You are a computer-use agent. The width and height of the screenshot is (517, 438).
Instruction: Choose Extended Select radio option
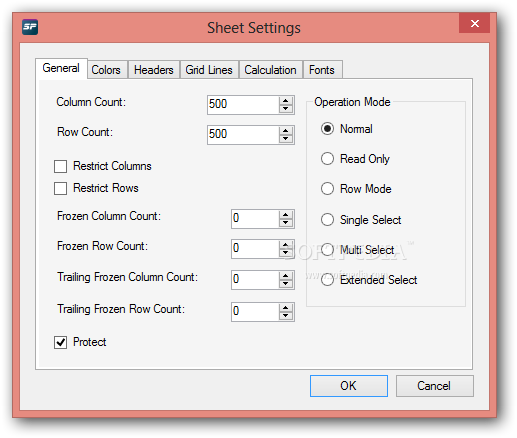coord(327,279)
